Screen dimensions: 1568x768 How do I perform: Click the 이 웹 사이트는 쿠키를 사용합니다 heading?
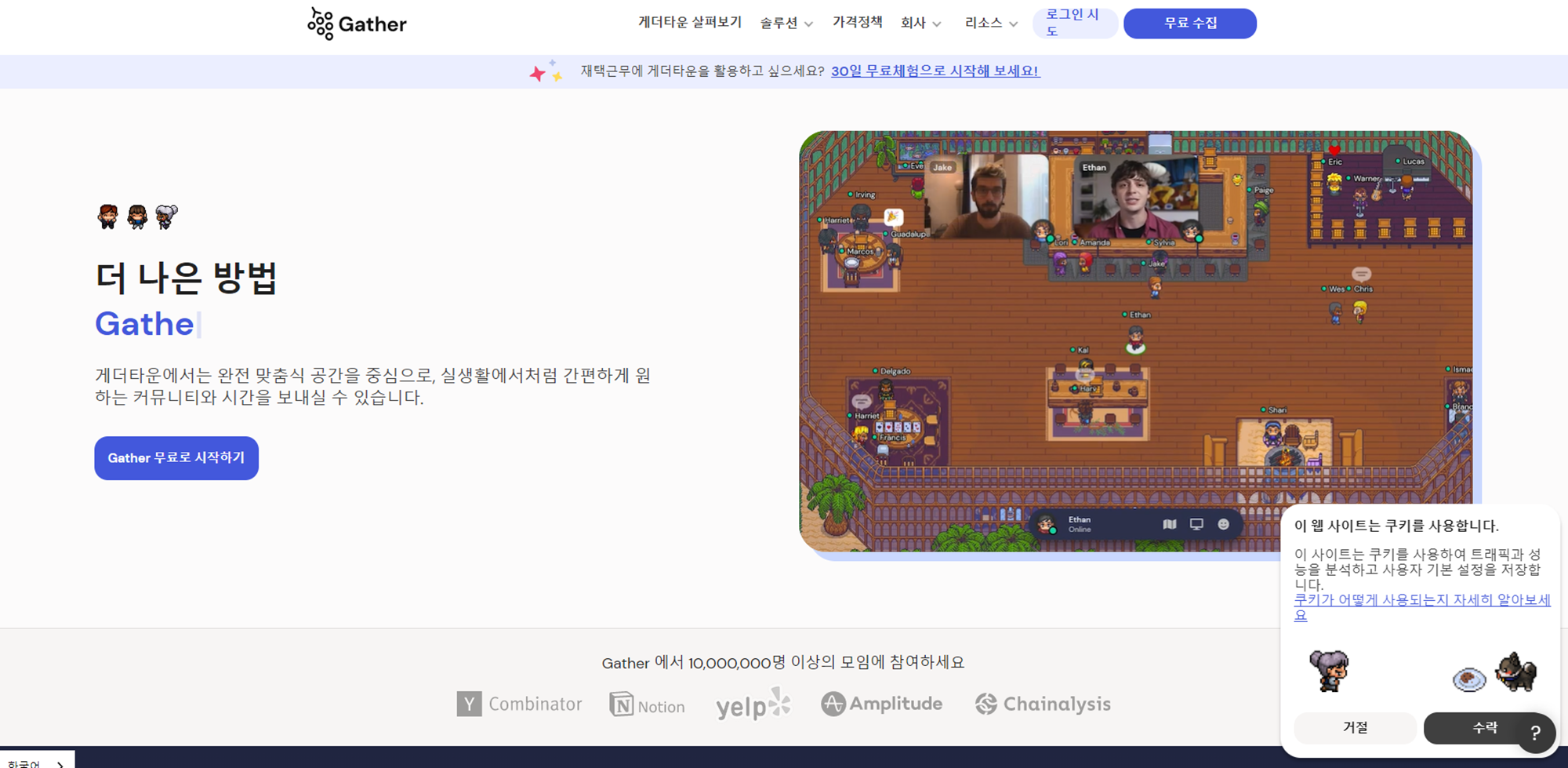(1396, 526)
